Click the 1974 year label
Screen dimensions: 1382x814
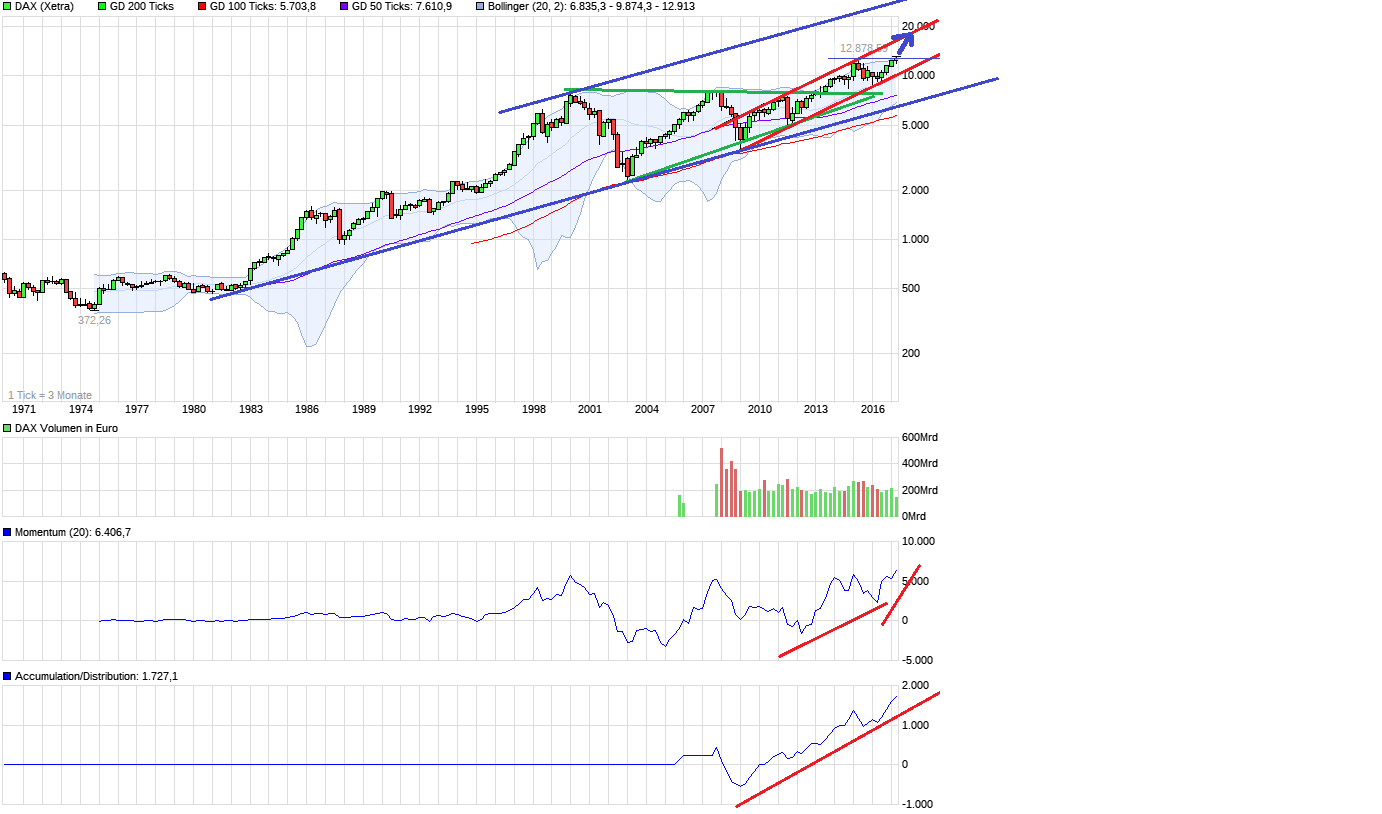point(80,409)
